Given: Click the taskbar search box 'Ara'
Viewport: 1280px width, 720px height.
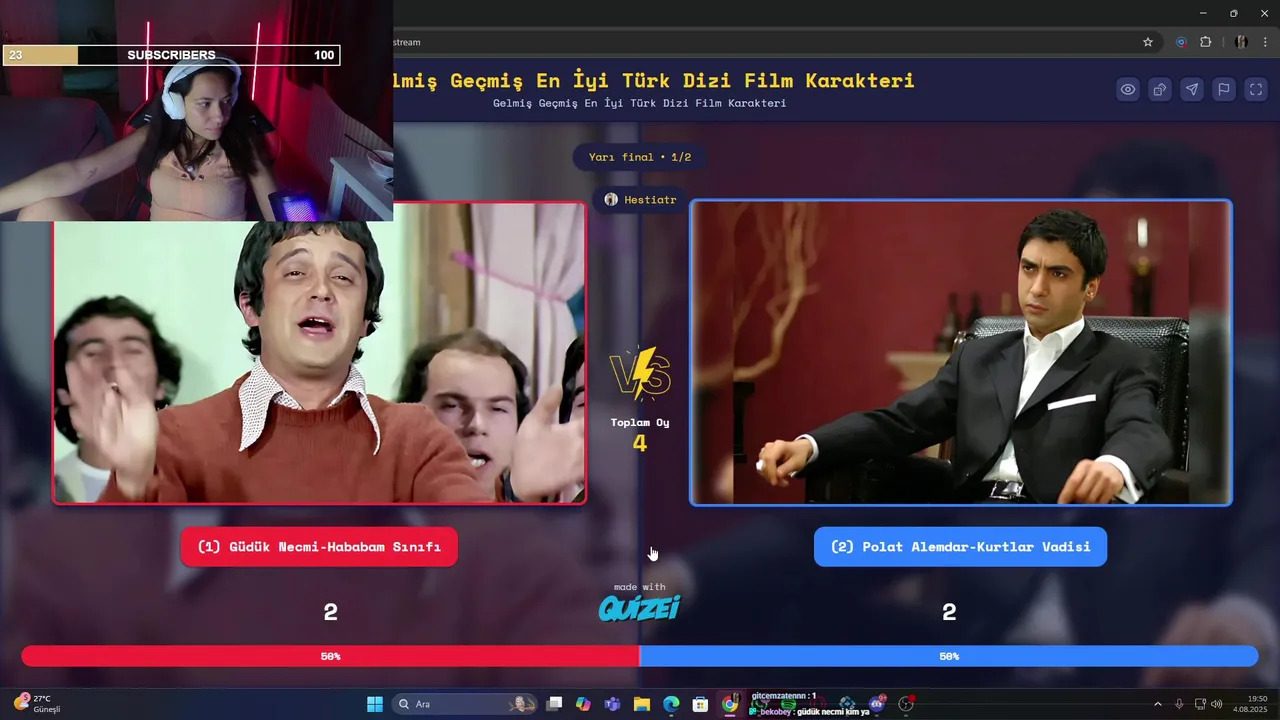Looking at the screenshot, I should point(464,704).
